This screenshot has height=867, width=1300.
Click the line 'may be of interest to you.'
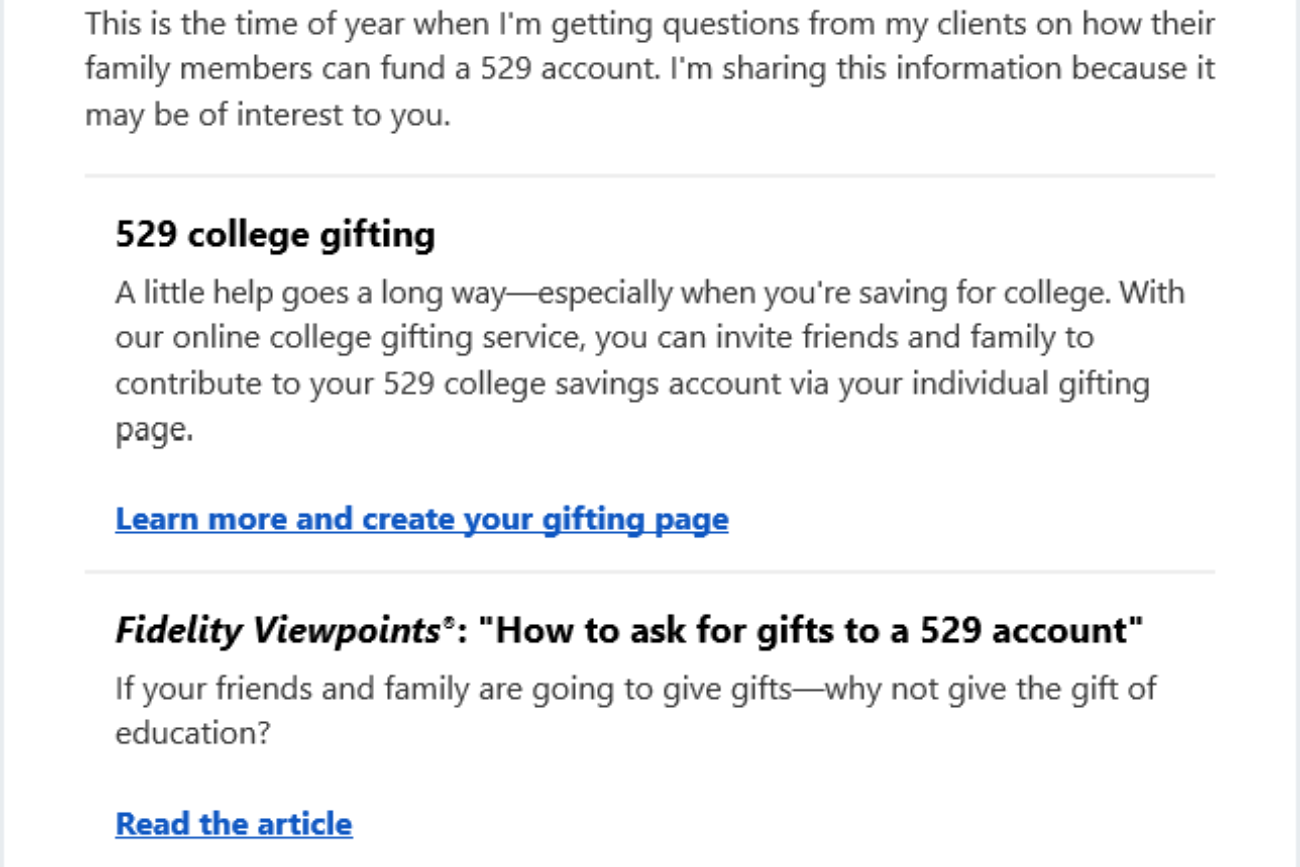[x=268, y=115]
